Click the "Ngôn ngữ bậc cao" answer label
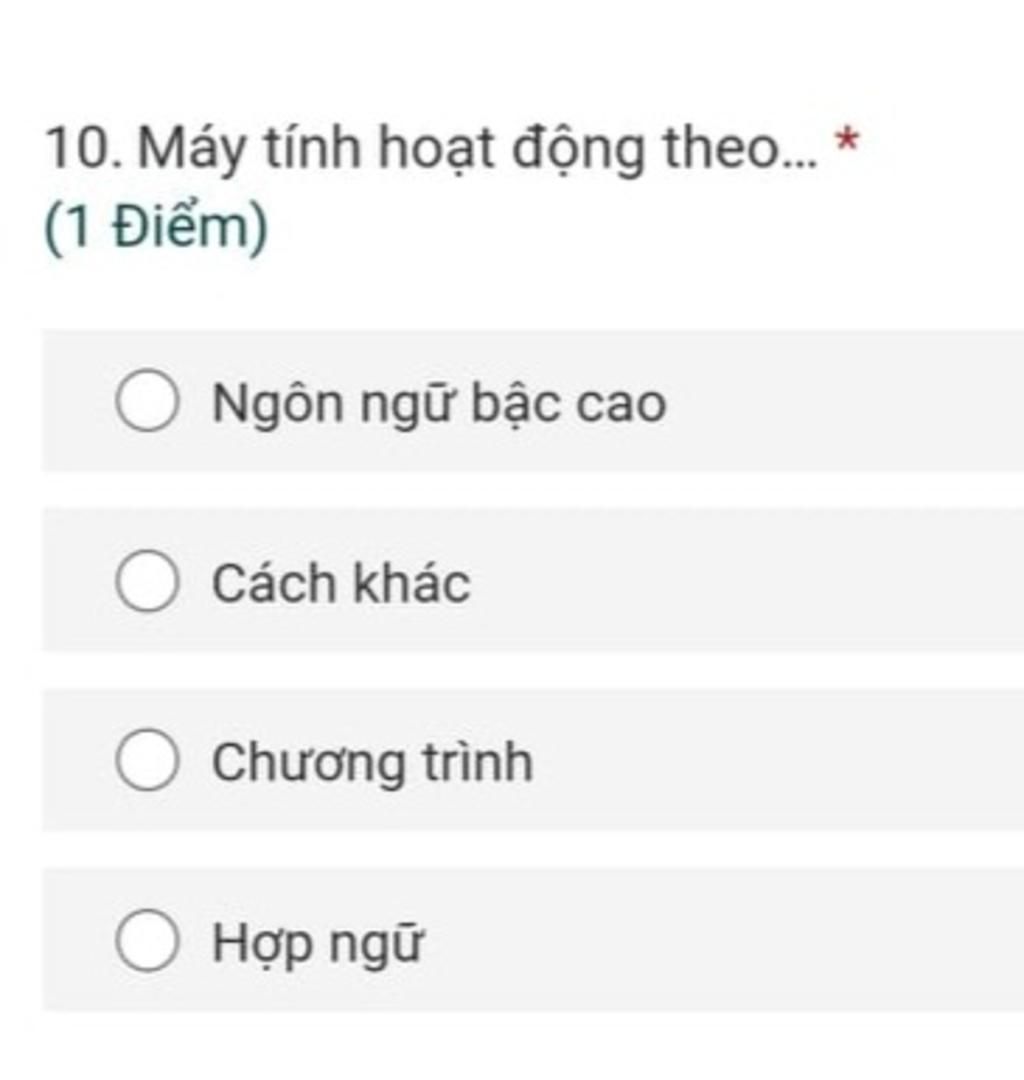 pos(439,403)
